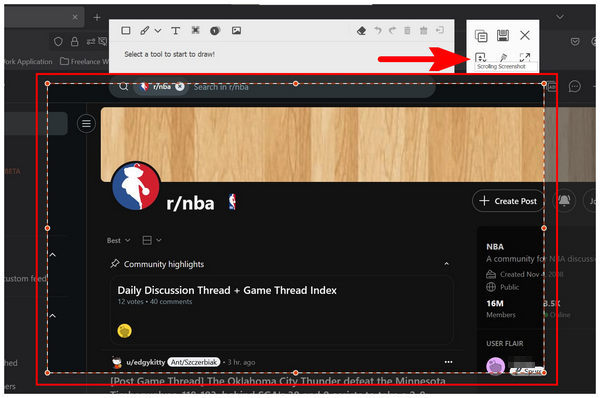The height and width of the screenshot is (398, 600).
Task: Pin the screenshot to screen
Action: pyautogui.click(x=503, y=57)
